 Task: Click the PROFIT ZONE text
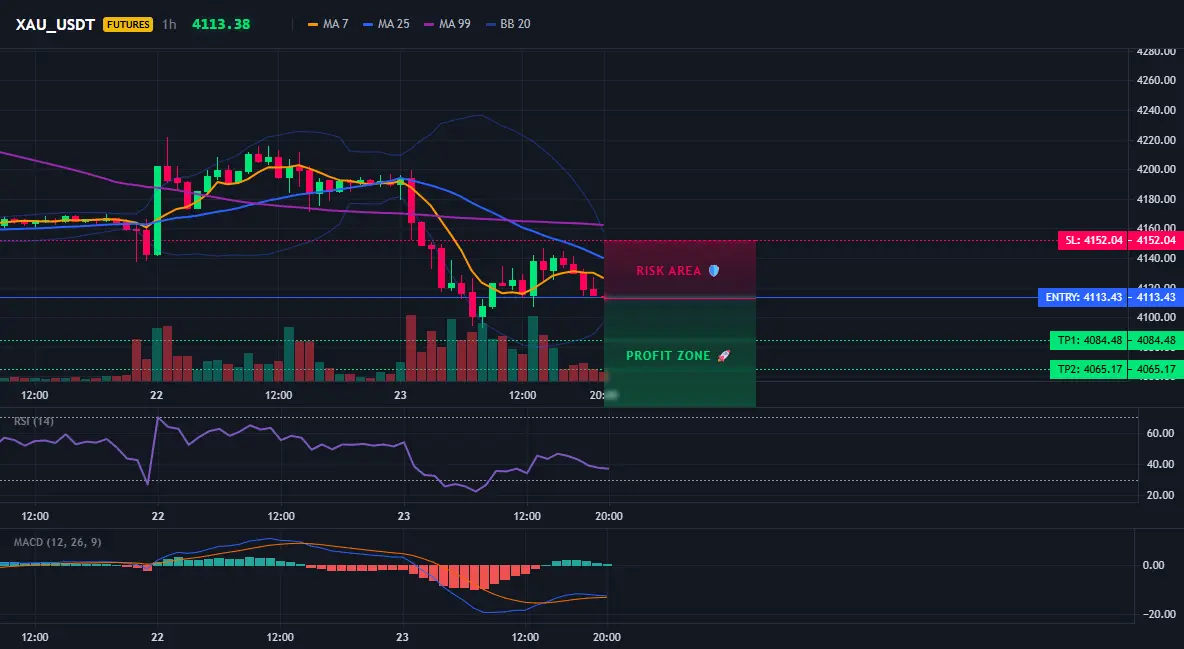668,356
